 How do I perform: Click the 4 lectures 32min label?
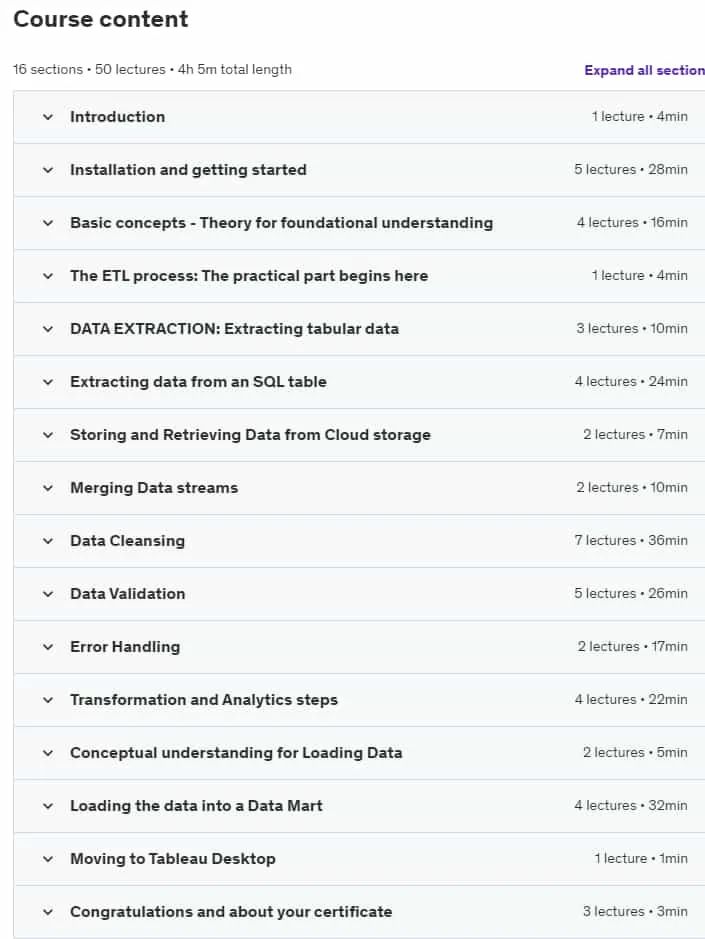tap(631, 805)
